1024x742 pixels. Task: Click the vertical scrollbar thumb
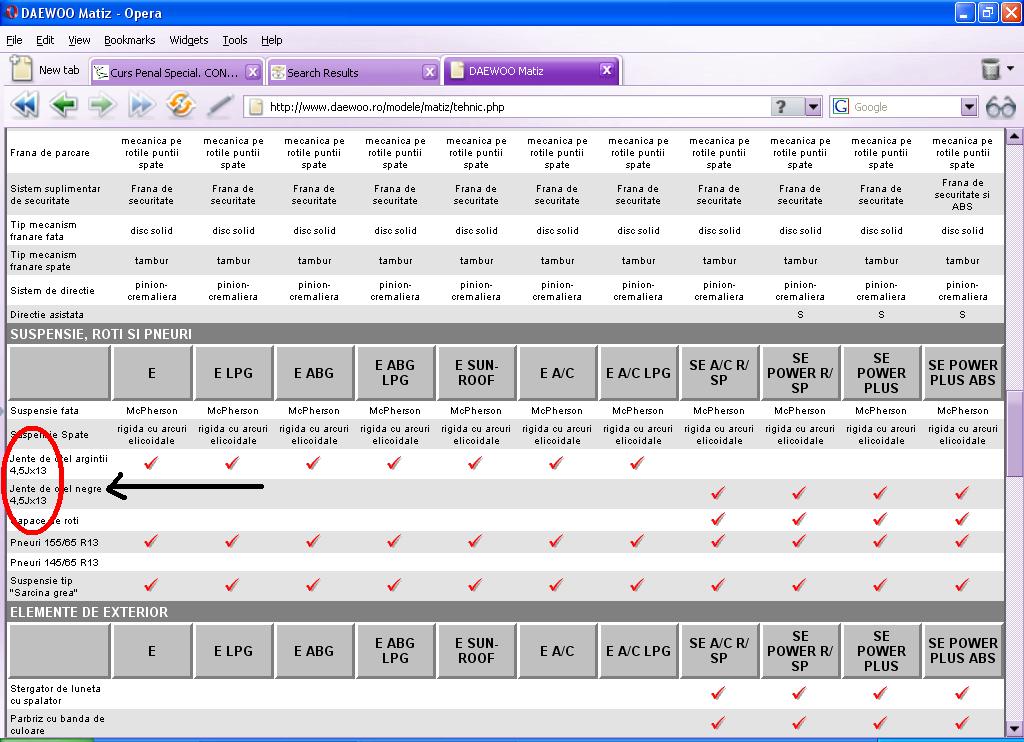click(x=1014, y=434)
